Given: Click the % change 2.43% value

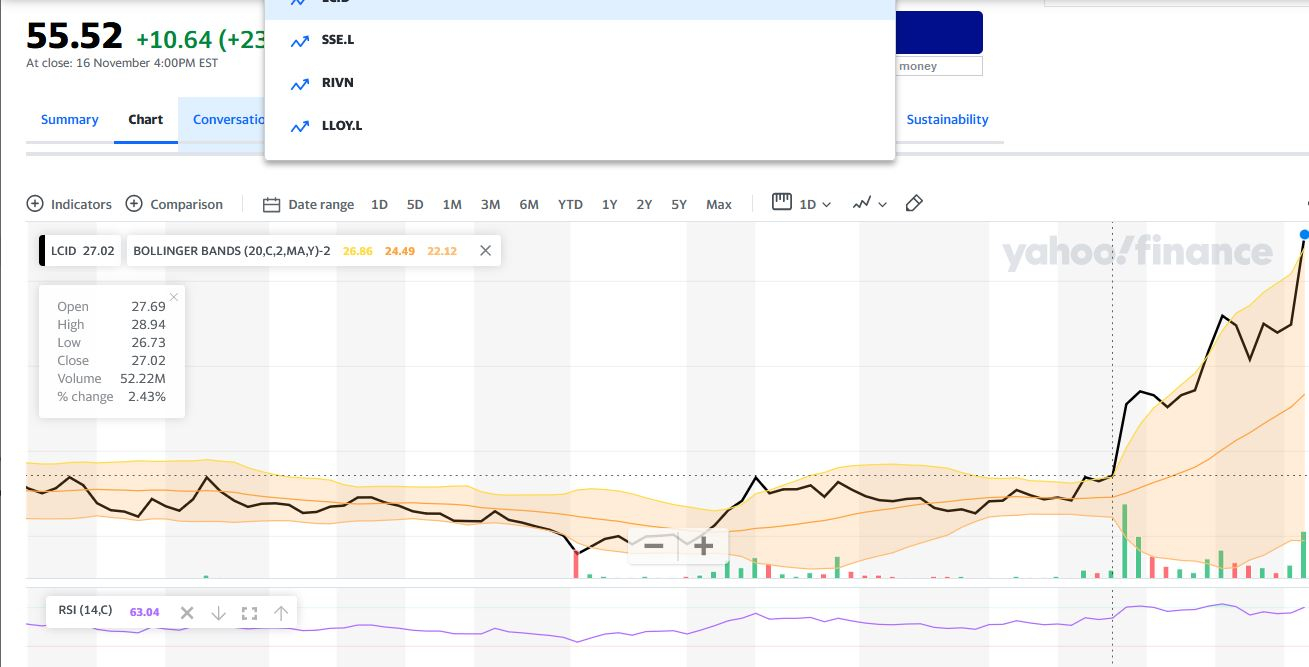Looking at the screenshot, I should [x=147, y=396].
